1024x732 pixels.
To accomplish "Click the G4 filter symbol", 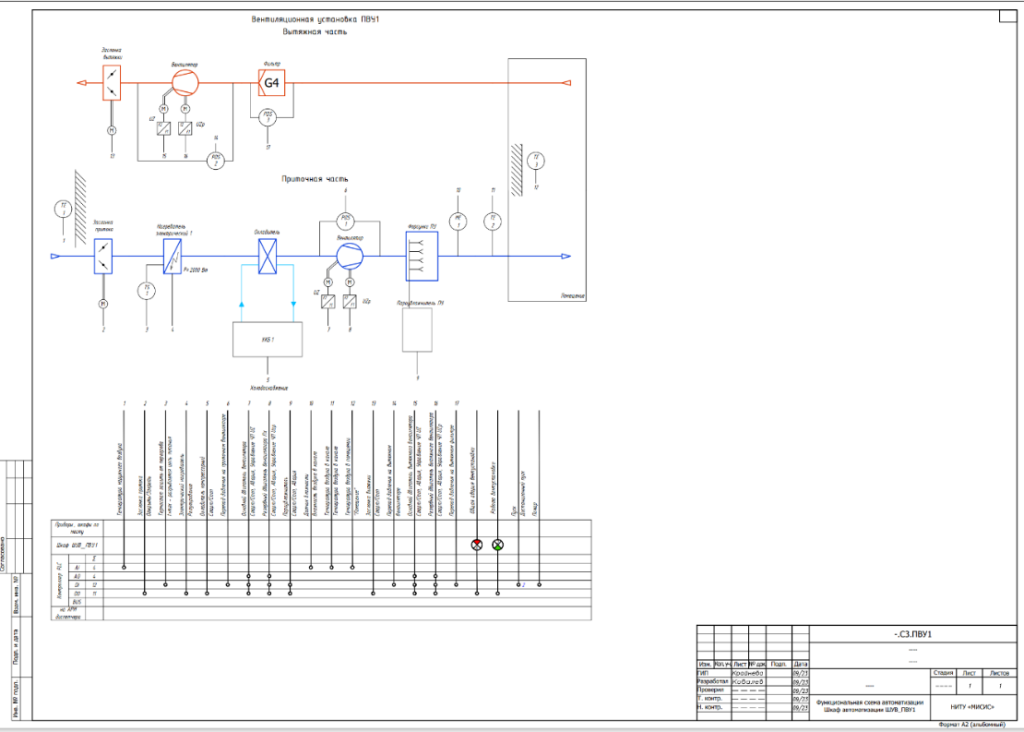I will 271,84.
